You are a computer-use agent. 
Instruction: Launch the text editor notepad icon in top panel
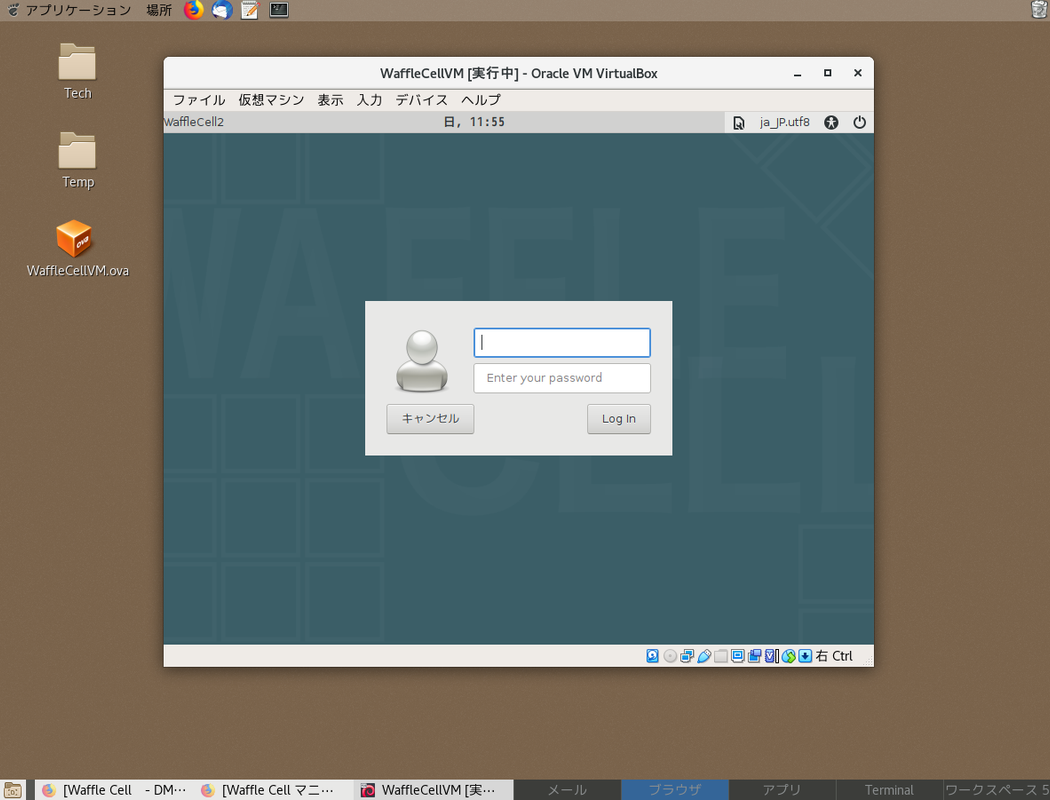pyautogui.click(x=250, y=10)
